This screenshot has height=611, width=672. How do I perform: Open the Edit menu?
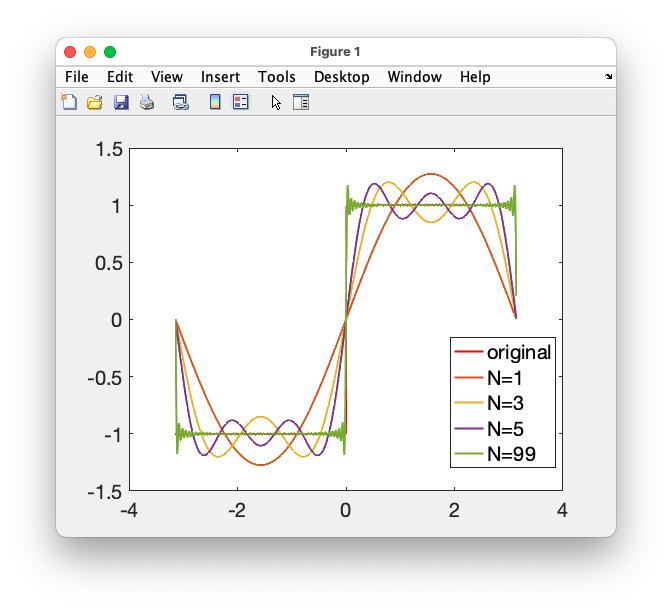click(x=120, y=77)
